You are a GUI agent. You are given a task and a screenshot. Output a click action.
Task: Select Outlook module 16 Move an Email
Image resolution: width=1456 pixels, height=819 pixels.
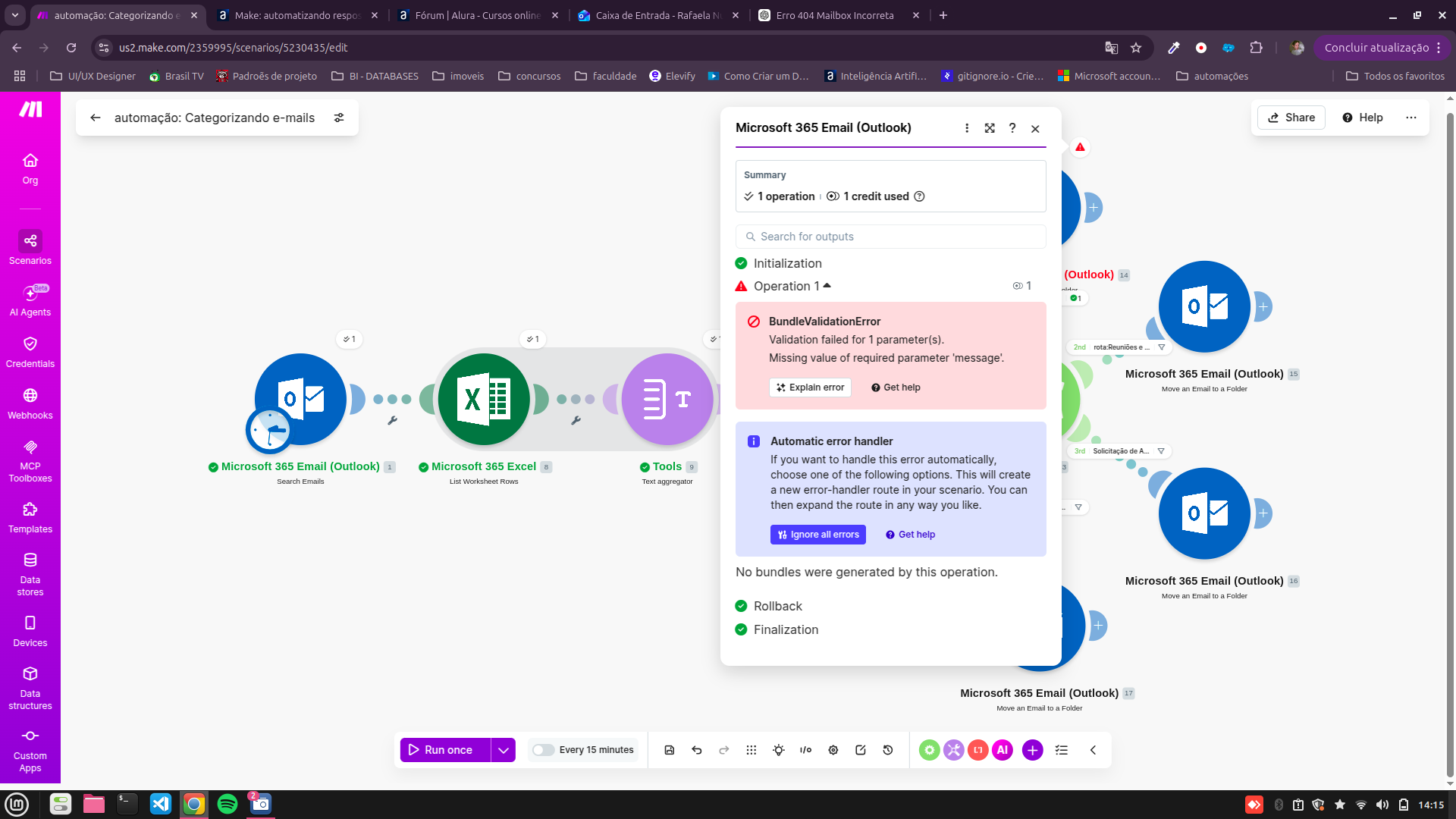[x=1204, y=513]
